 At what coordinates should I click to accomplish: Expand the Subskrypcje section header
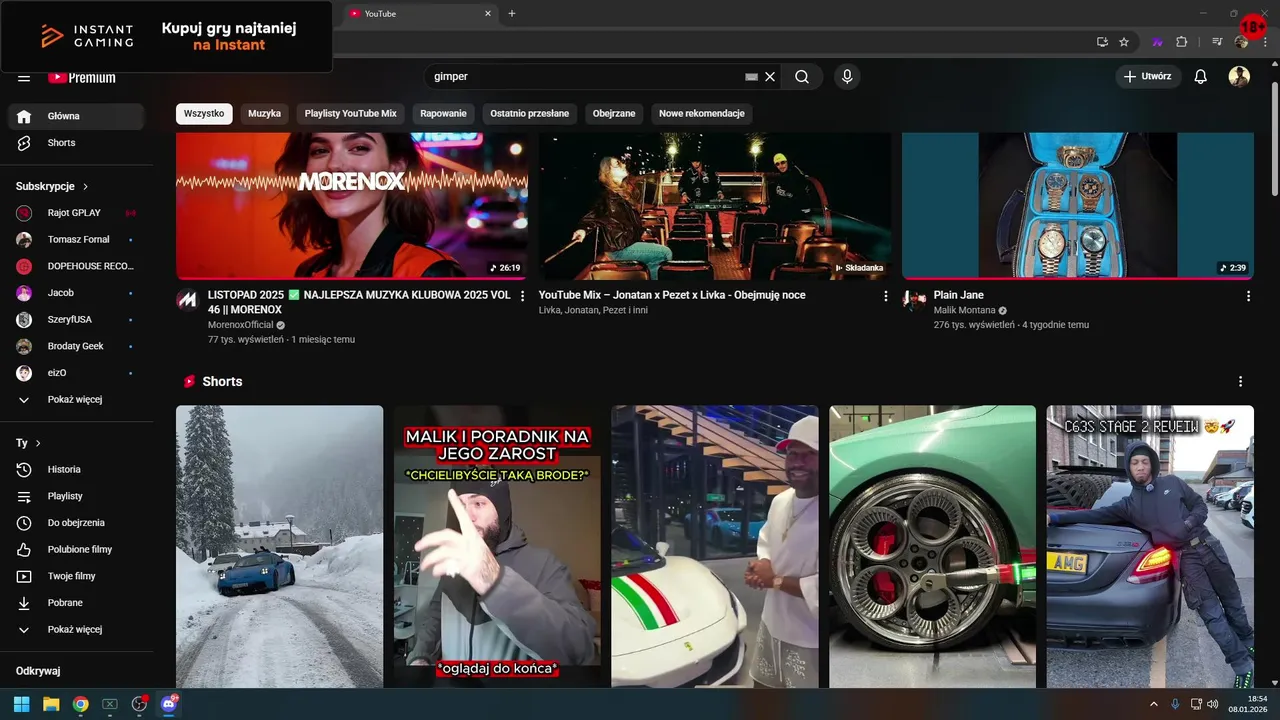[x=52, y=186]
